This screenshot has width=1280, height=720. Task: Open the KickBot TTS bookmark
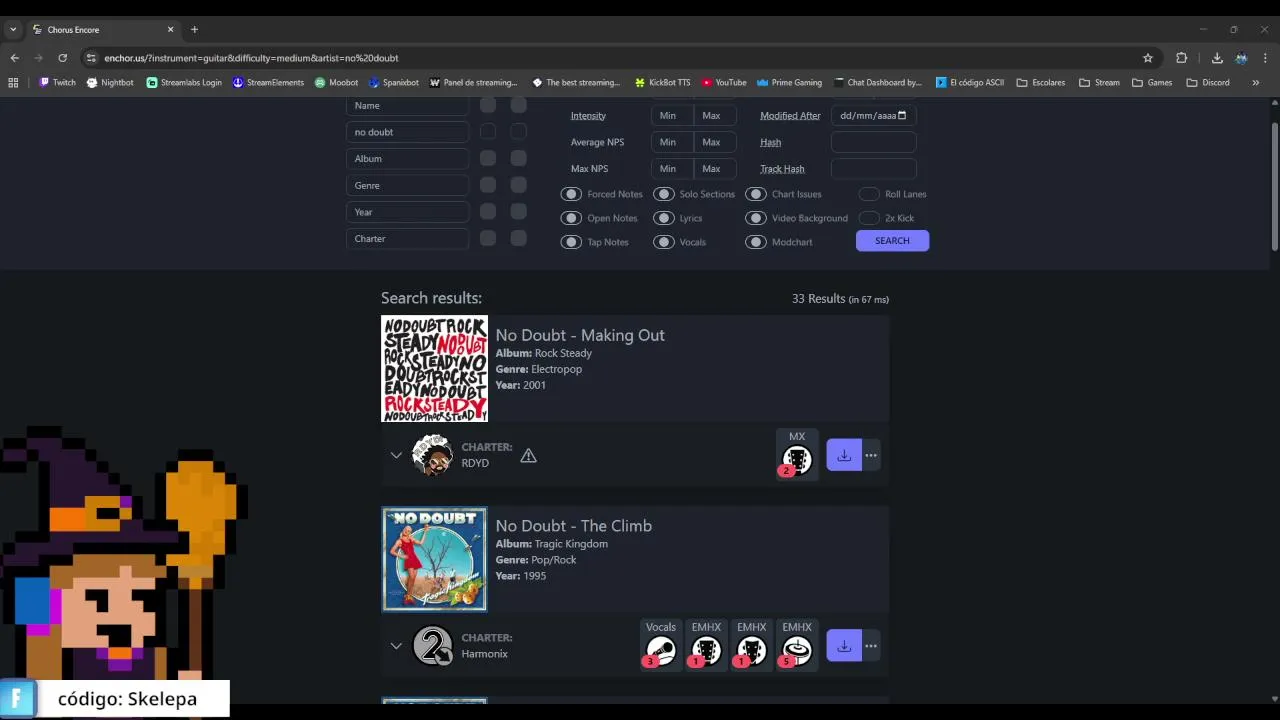click(x=662, y=82)
